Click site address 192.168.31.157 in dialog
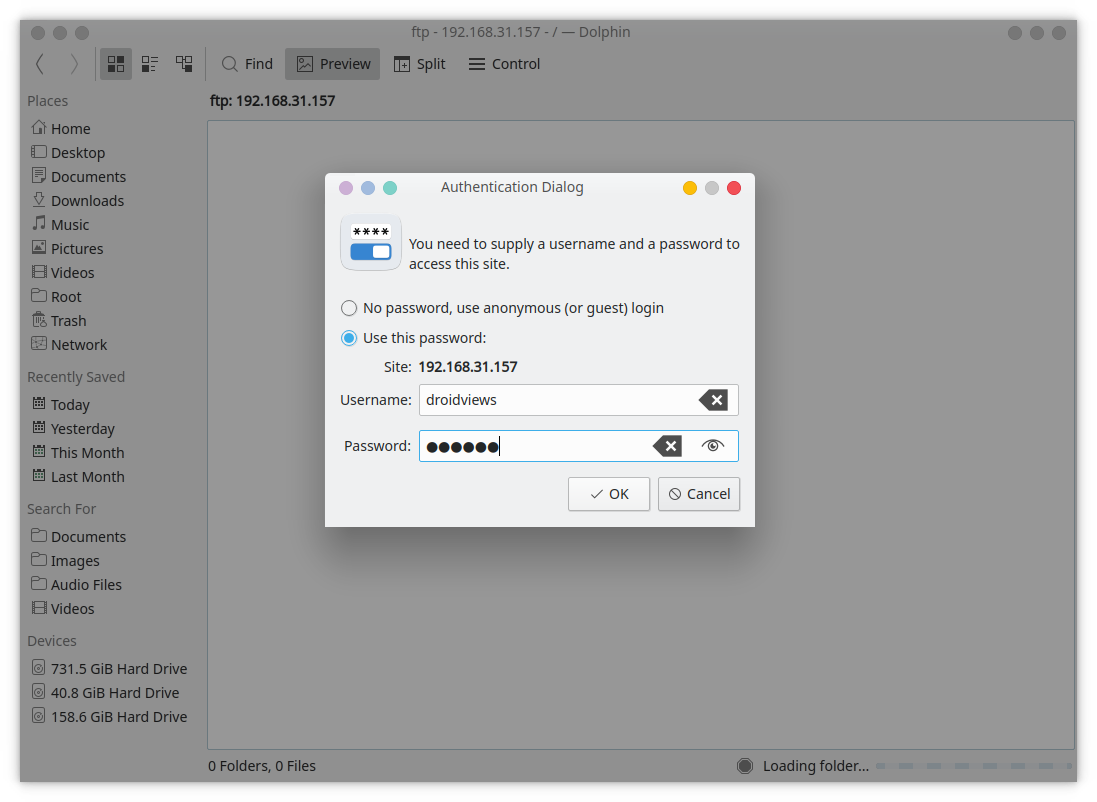This screenshot has height=802, width=1097. click(468, 367)
